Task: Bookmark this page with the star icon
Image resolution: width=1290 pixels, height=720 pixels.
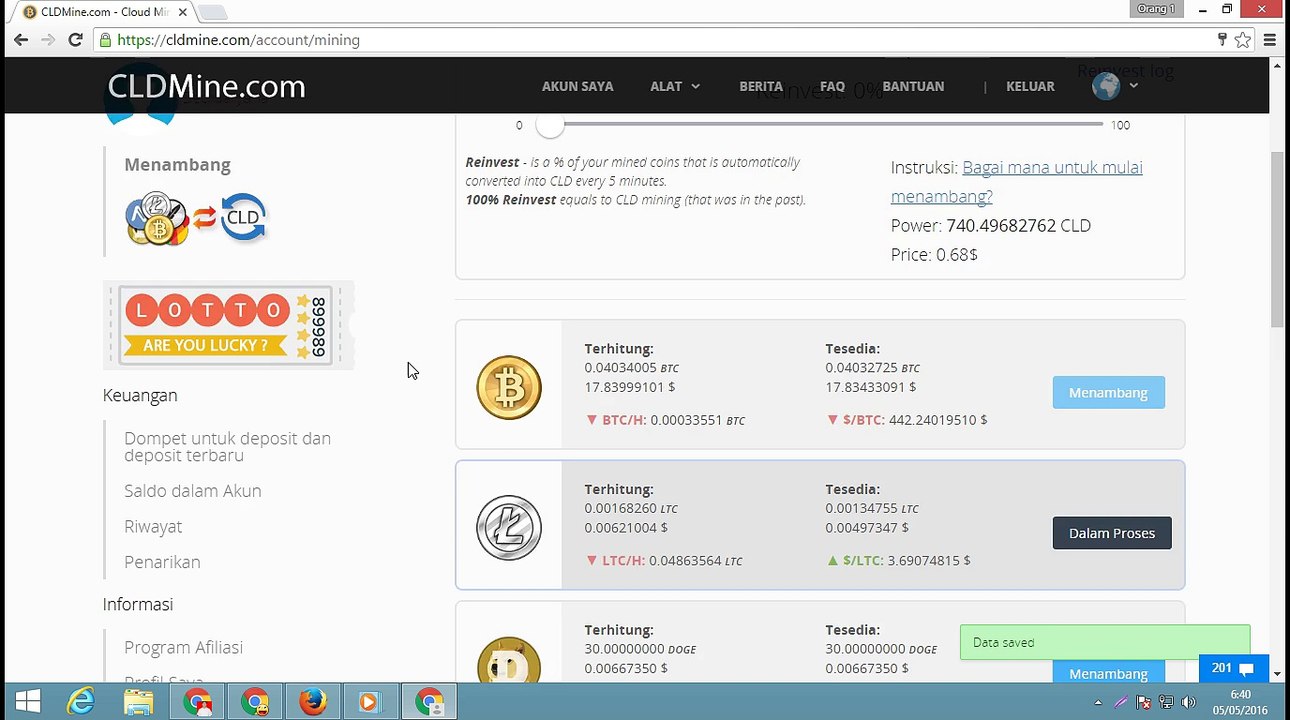Action: (1243, 40)
